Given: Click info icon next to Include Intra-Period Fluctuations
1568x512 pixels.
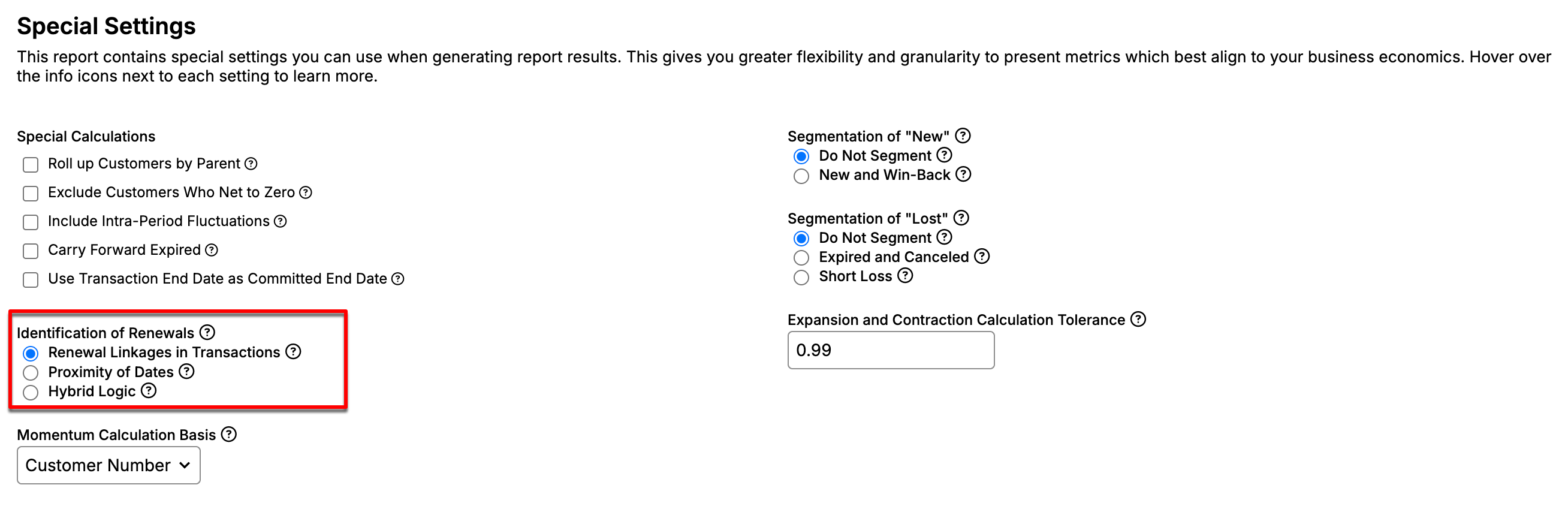Looking at the screenshot, I should (x=280, y=222).
